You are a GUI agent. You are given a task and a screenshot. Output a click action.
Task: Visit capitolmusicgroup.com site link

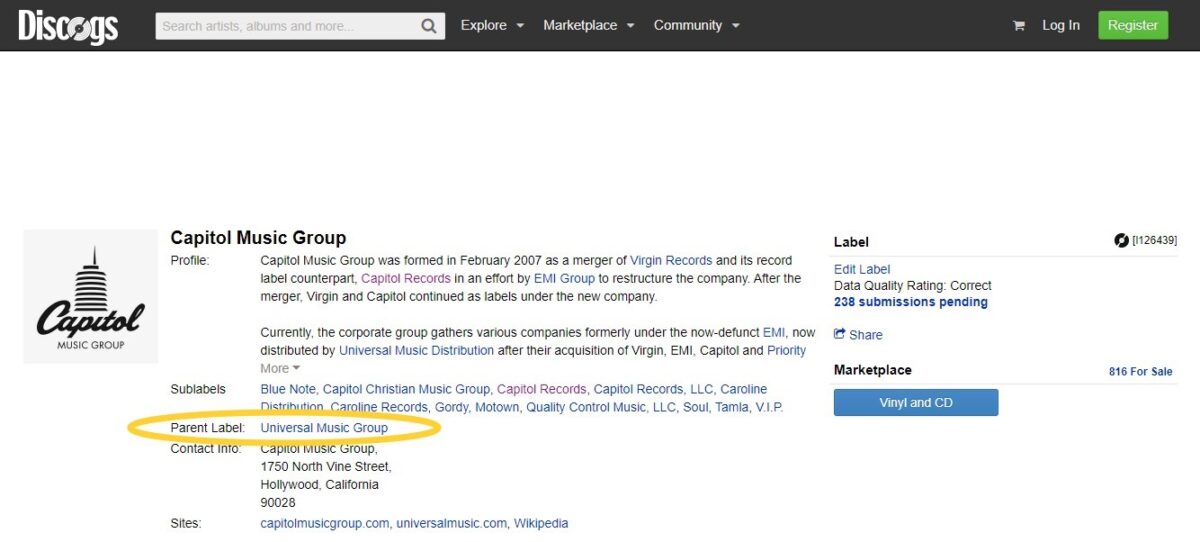(324, 523)
